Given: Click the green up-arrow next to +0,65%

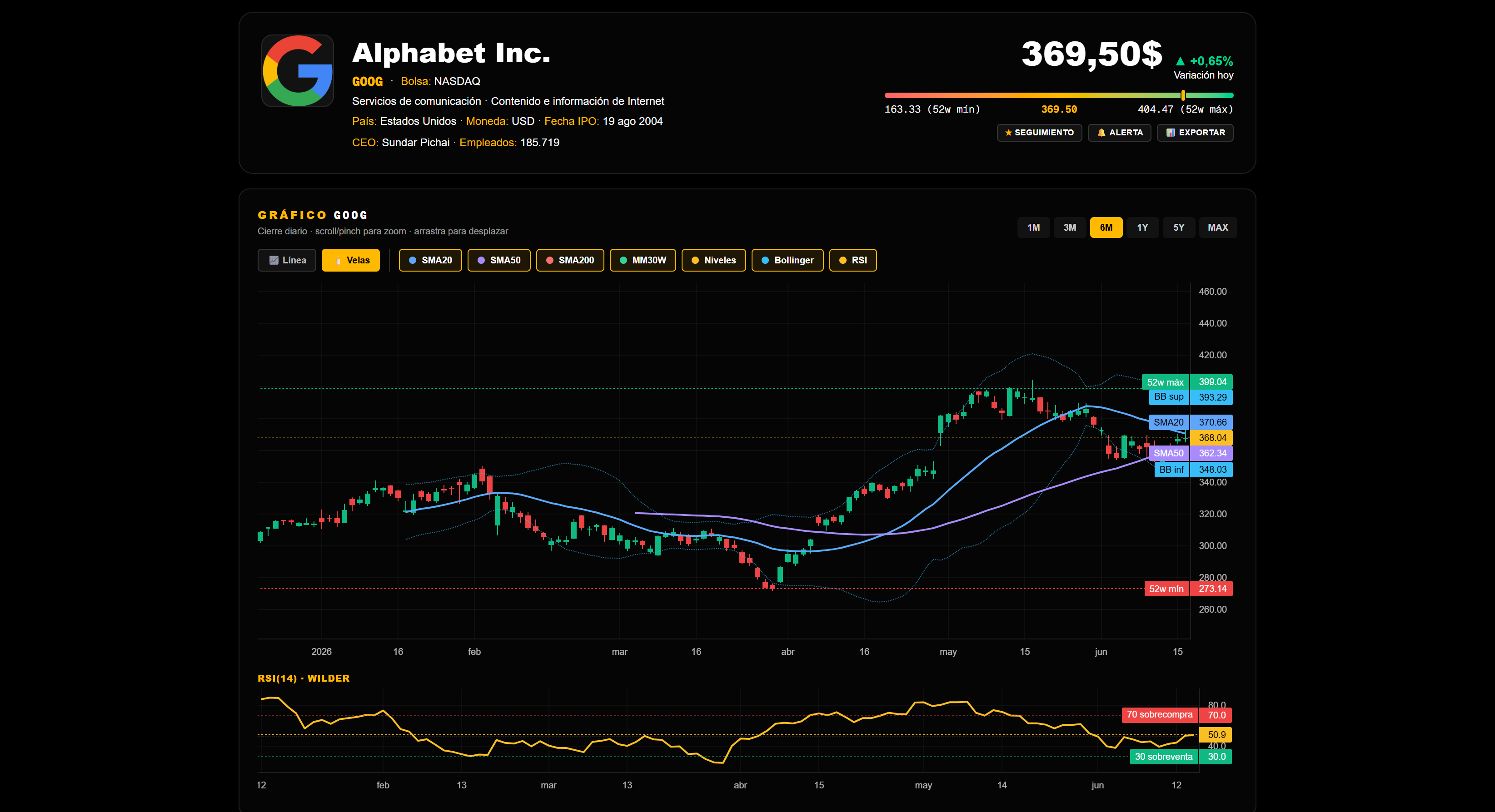Looking at the screenshot, I should (1180, 61).
